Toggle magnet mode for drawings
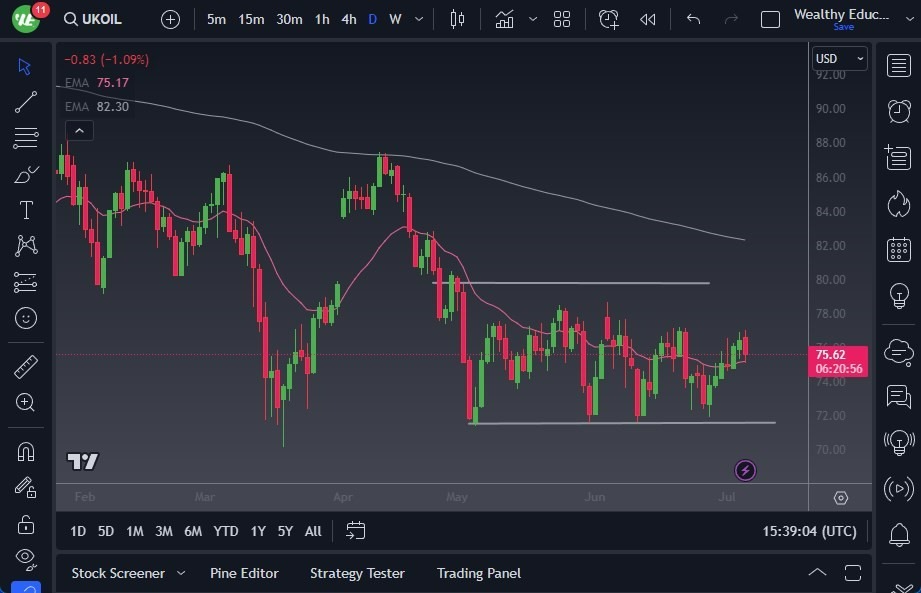The image size is (921, 593). click(26, 452)
